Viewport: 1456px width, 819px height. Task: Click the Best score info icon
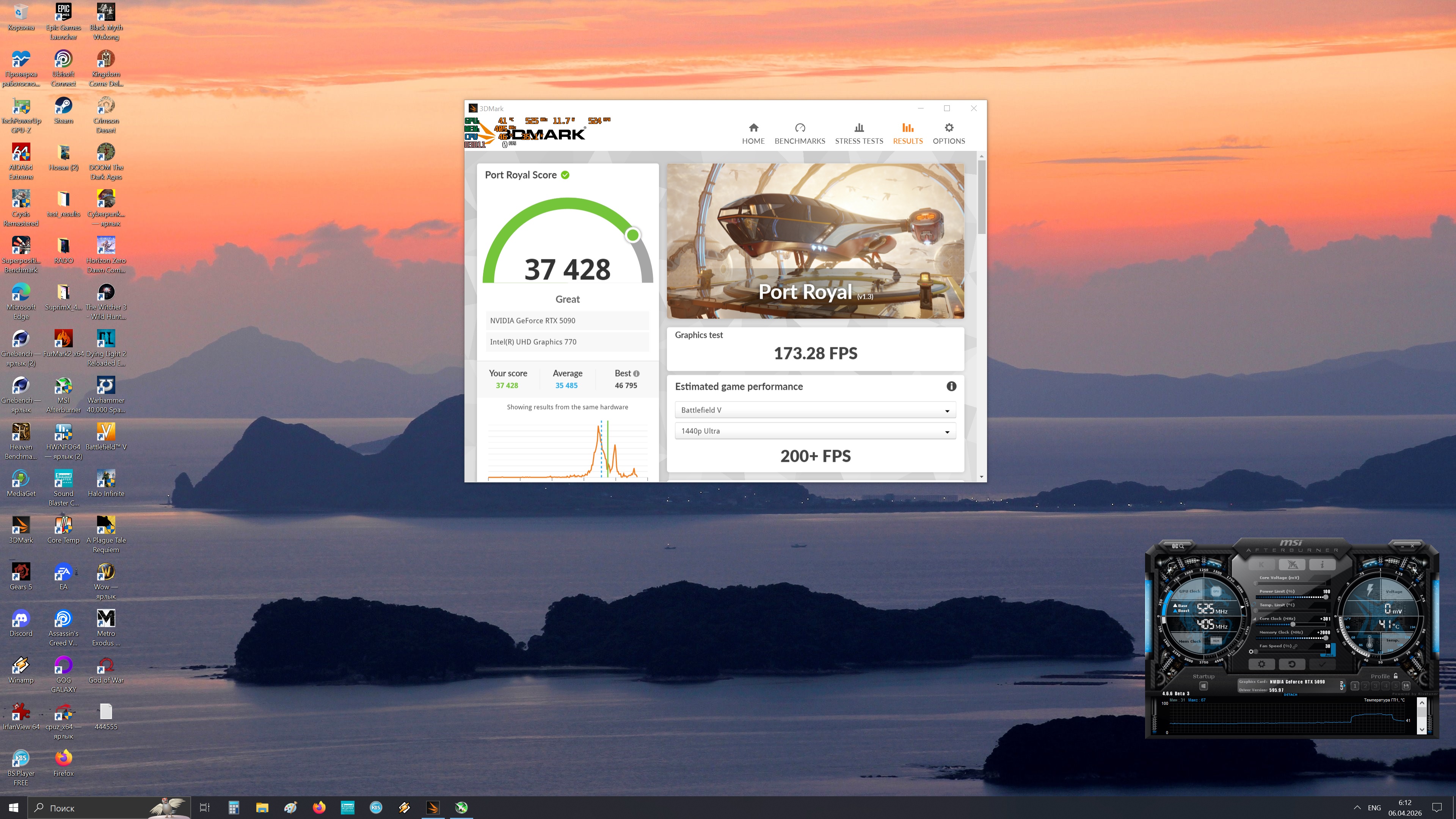pyautogui.click(x=637, y=373)
